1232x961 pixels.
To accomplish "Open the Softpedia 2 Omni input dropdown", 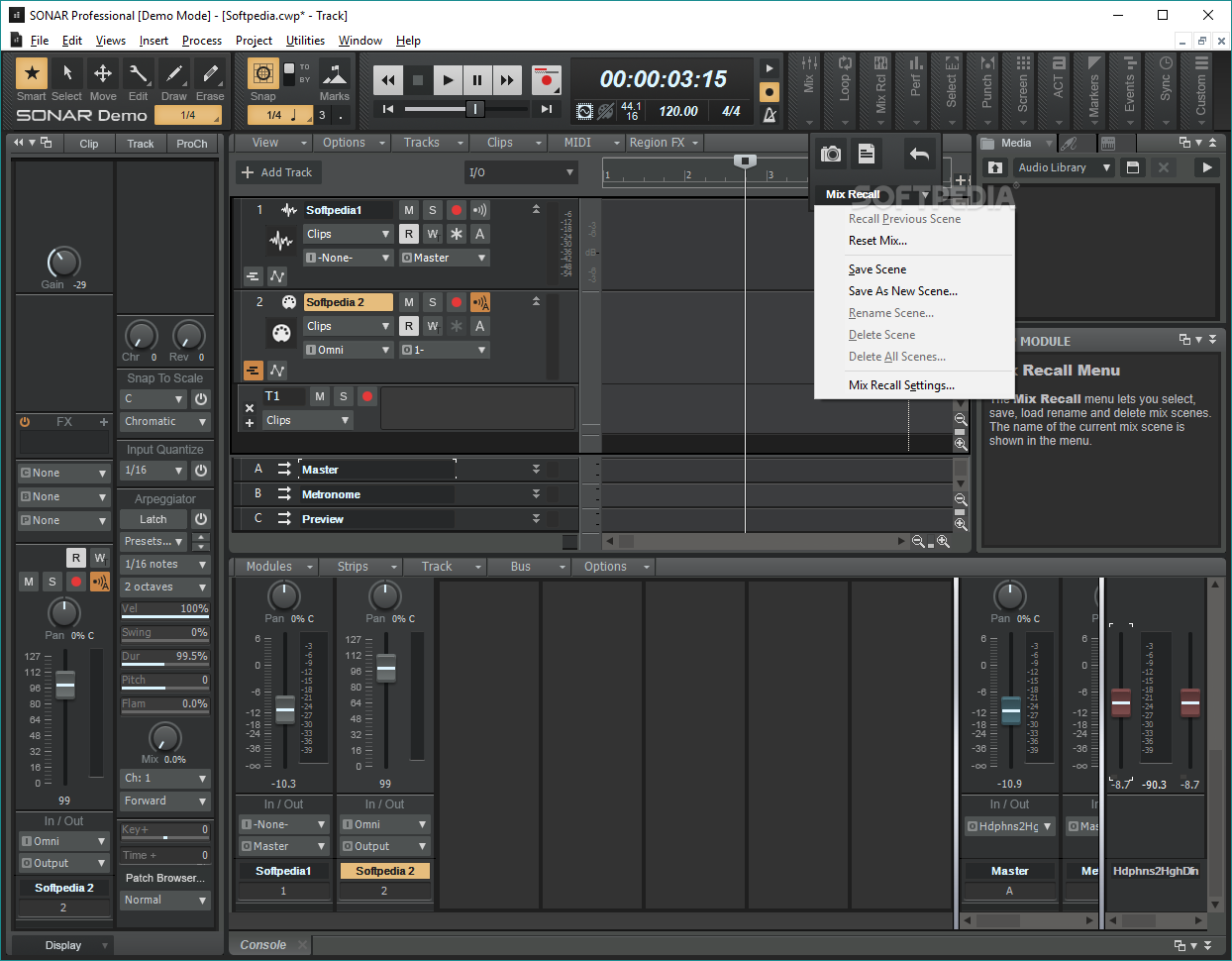I will (x=349, y=350).
